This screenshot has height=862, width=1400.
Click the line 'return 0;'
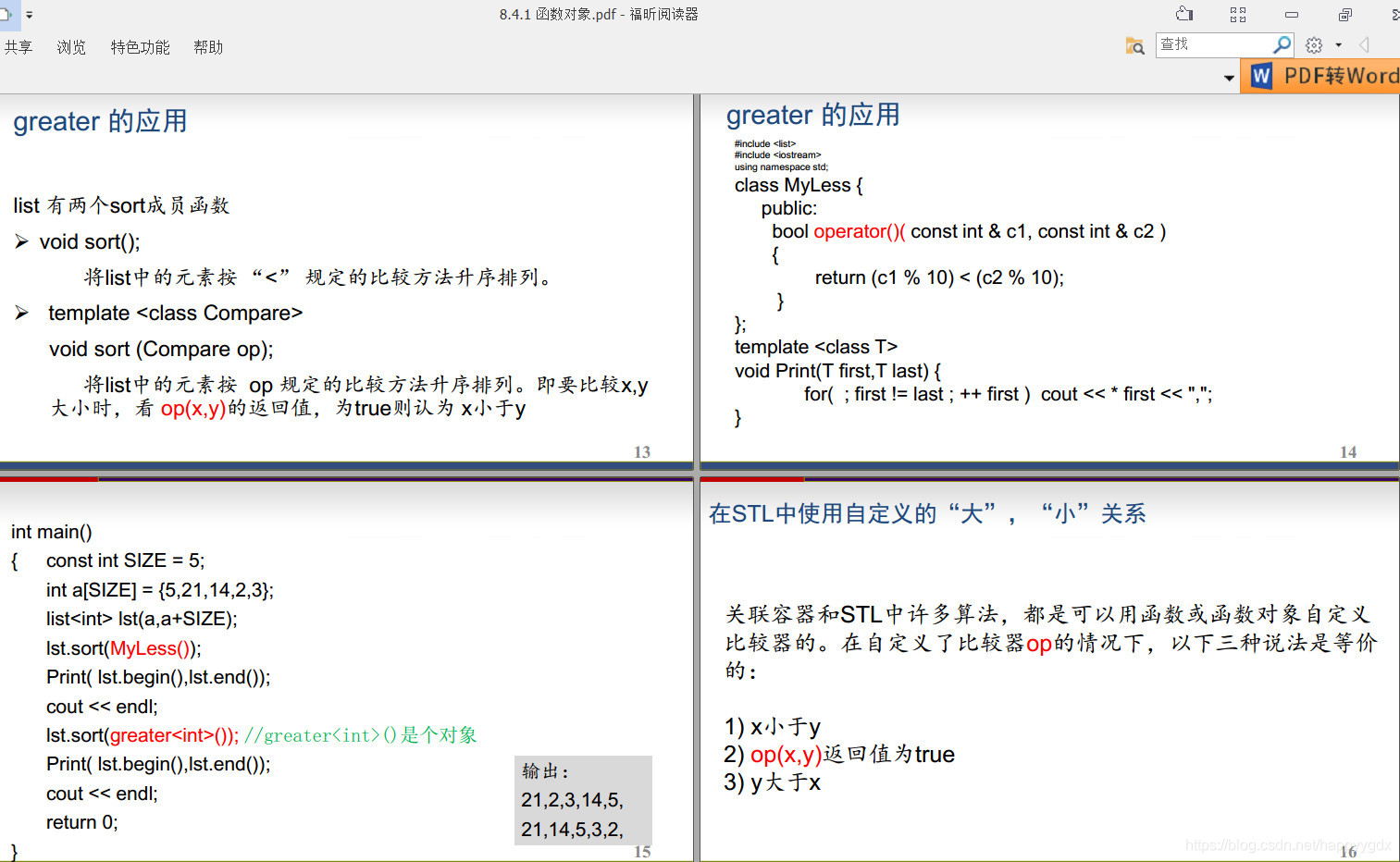pos(81,822)
